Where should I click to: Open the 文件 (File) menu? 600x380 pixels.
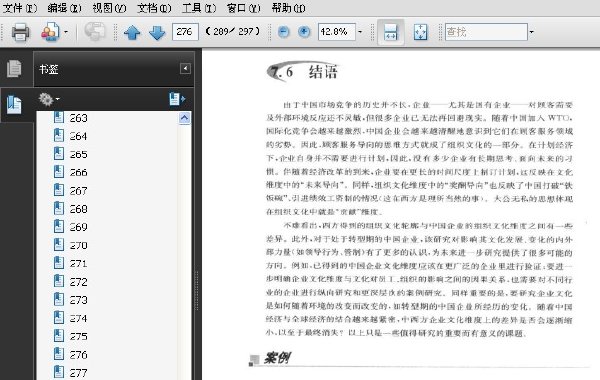point(20,8)
